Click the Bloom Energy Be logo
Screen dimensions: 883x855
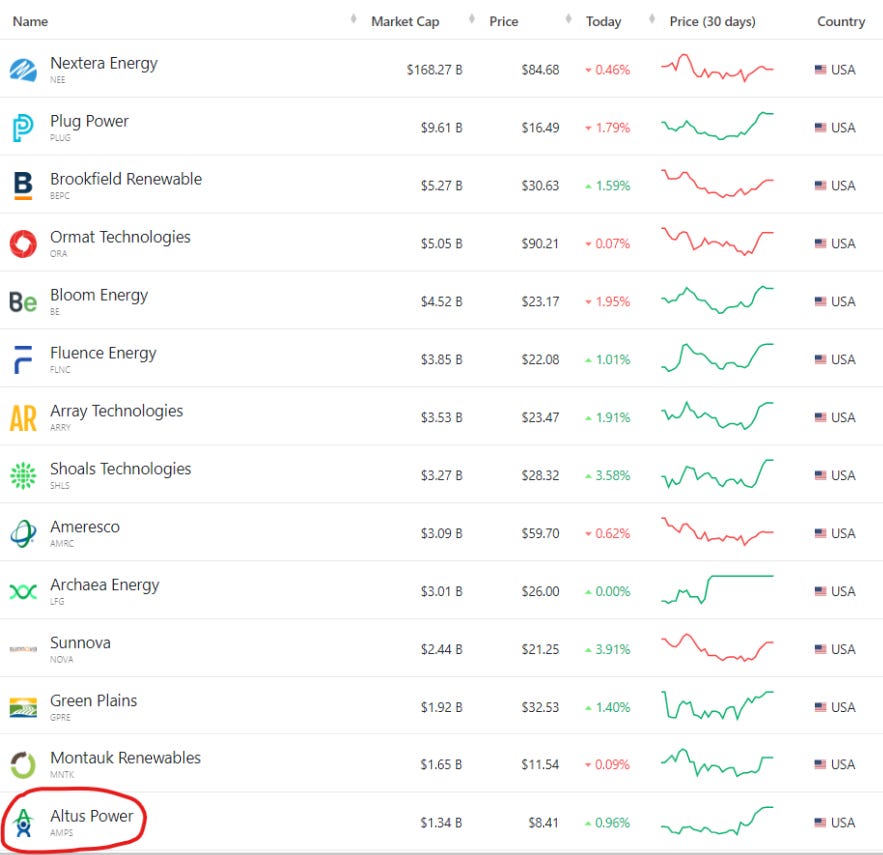pyautogui.click(x=23, y=302)
